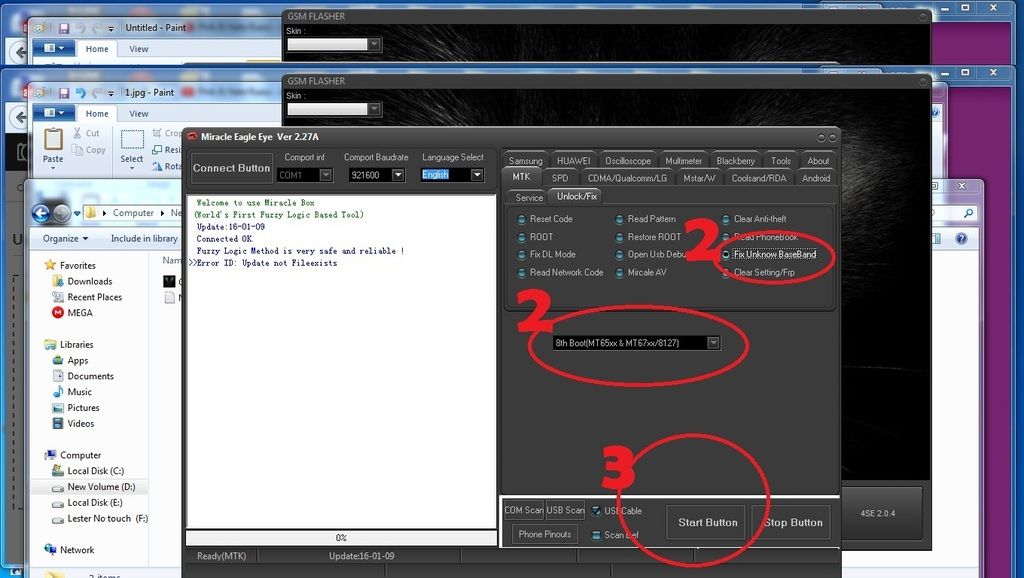The width and height of the screenshot is (1024, 578).
Task: Select the ROOT radio option
Action: pos(521,238)
